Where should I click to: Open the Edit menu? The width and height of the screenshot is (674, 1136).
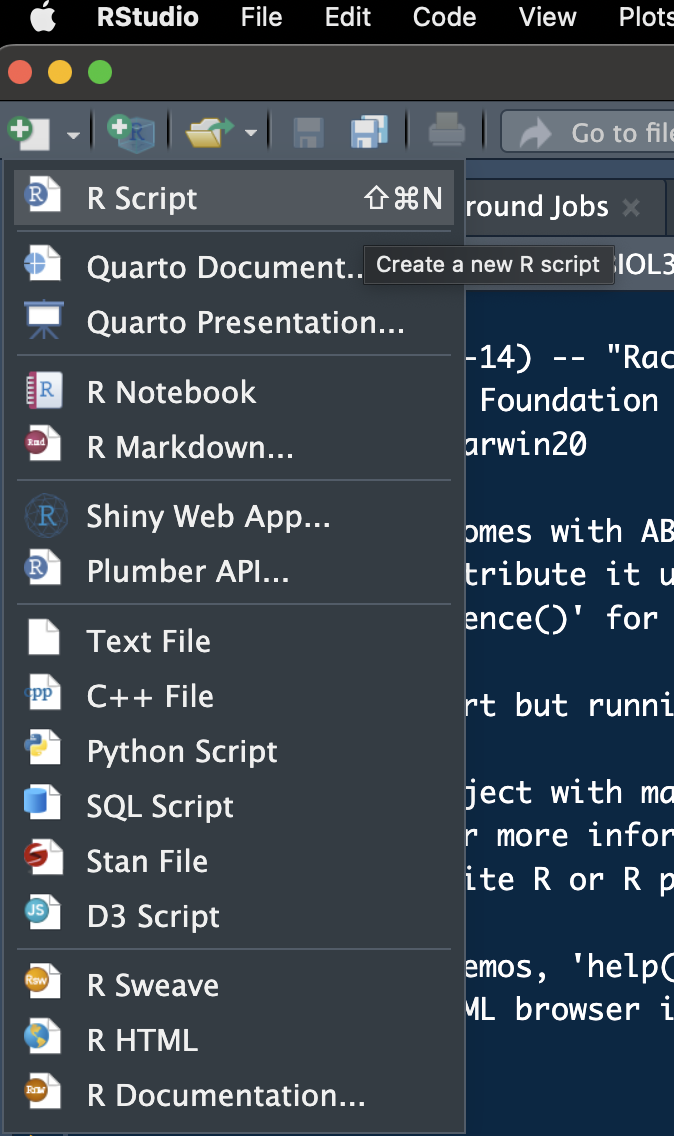(x=347, y=17)
